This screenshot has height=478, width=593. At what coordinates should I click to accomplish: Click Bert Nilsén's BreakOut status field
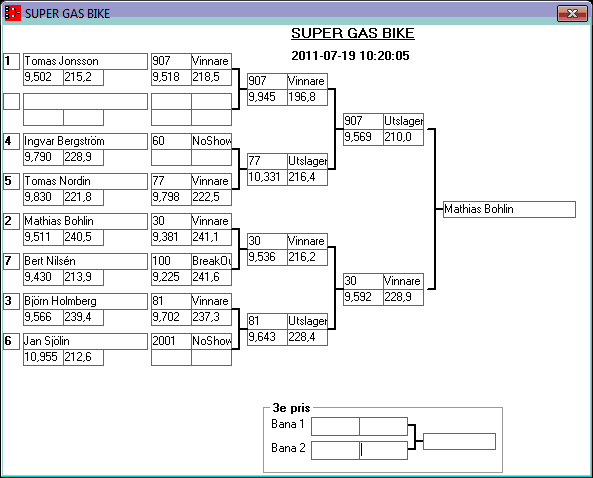pos(211,261)
